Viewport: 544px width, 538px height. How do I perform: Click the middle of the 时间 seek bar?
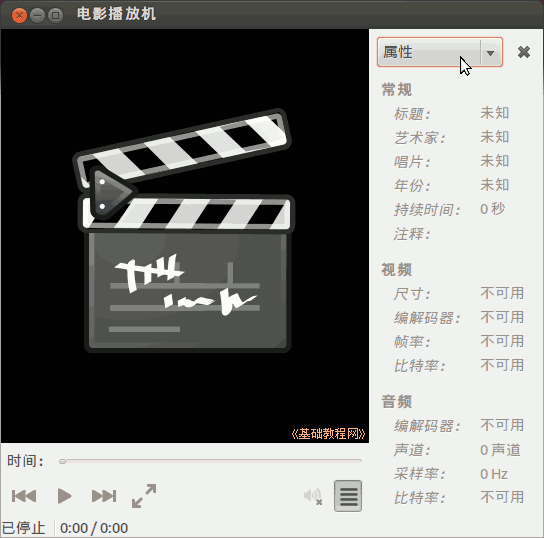point(210,461)
